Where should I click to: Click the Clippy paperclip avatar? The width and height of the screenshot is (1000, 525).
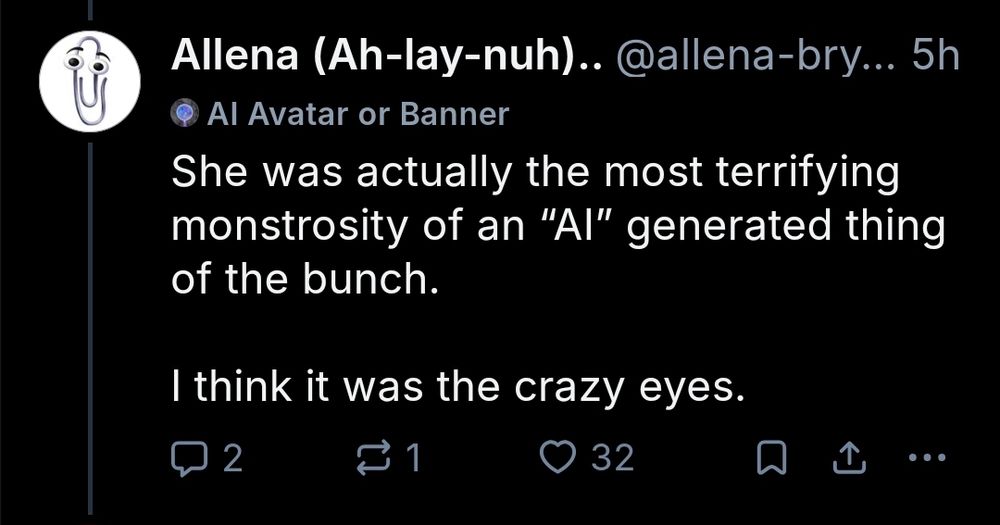click(87, 81)
